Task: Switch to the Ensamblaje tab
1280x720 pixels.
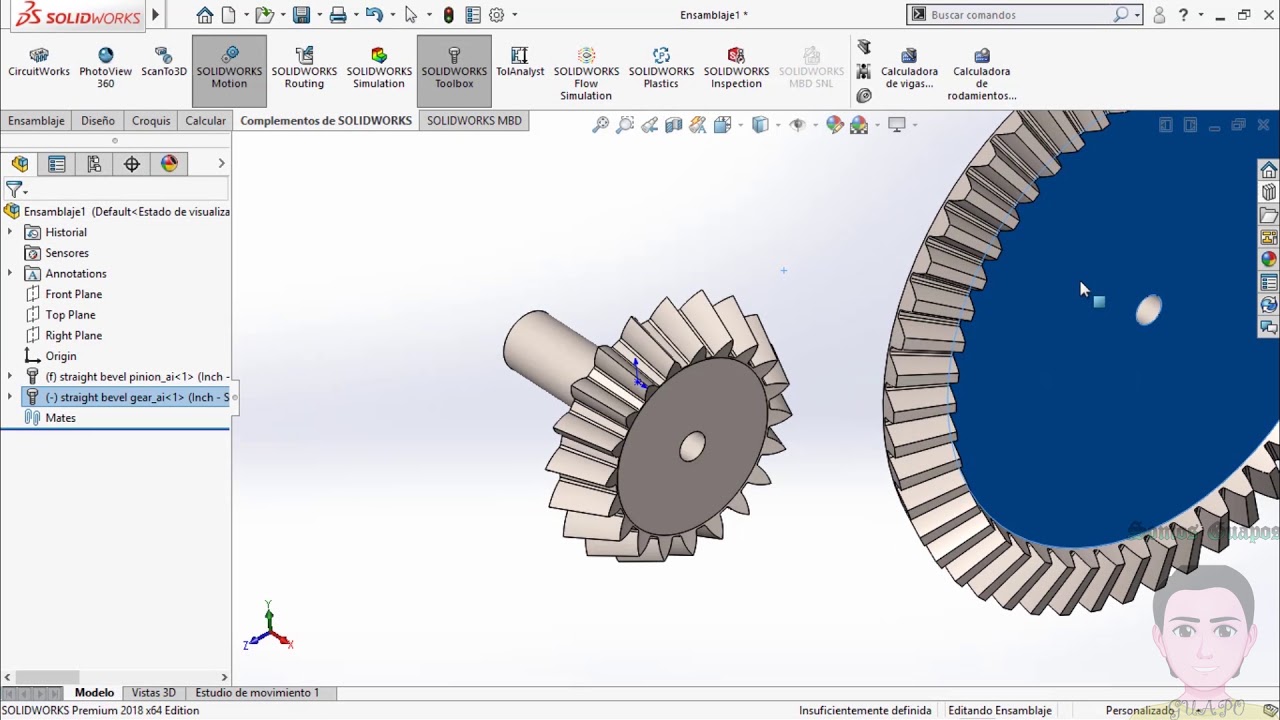Action: (36, 120)
